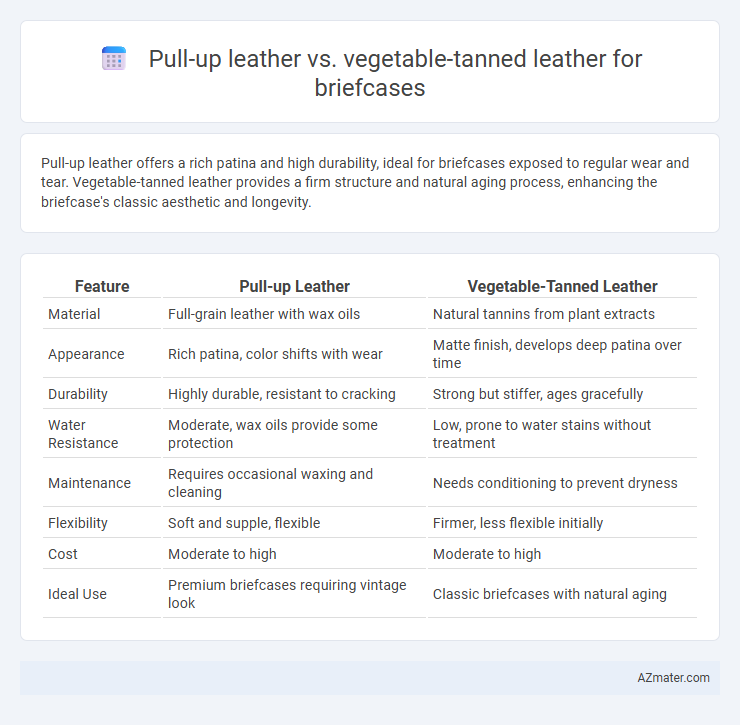Click the Pull-up Leather column header
The width and height of the screenshot is (740, 725).
coord(294,287)
